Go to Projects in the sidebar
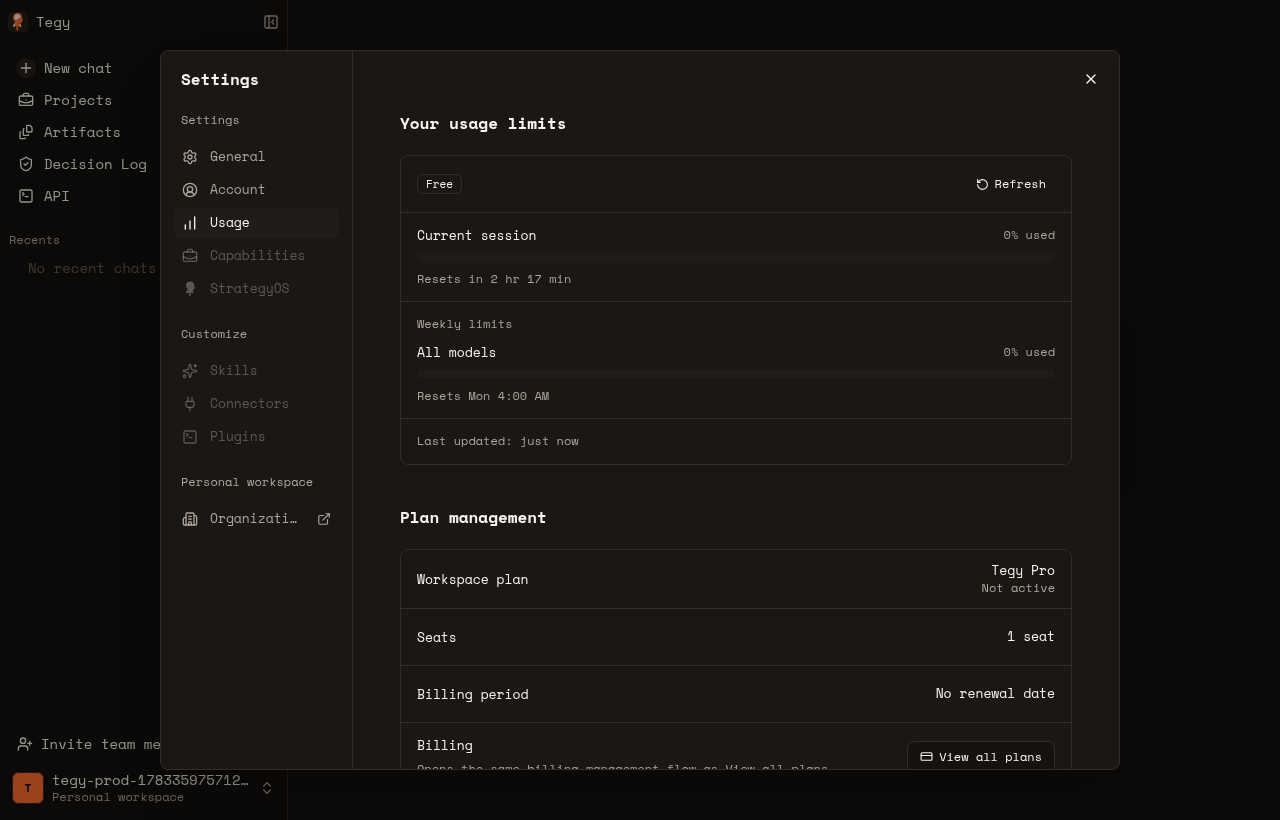Screen dimensions: 1280x820 pos(78,100)
